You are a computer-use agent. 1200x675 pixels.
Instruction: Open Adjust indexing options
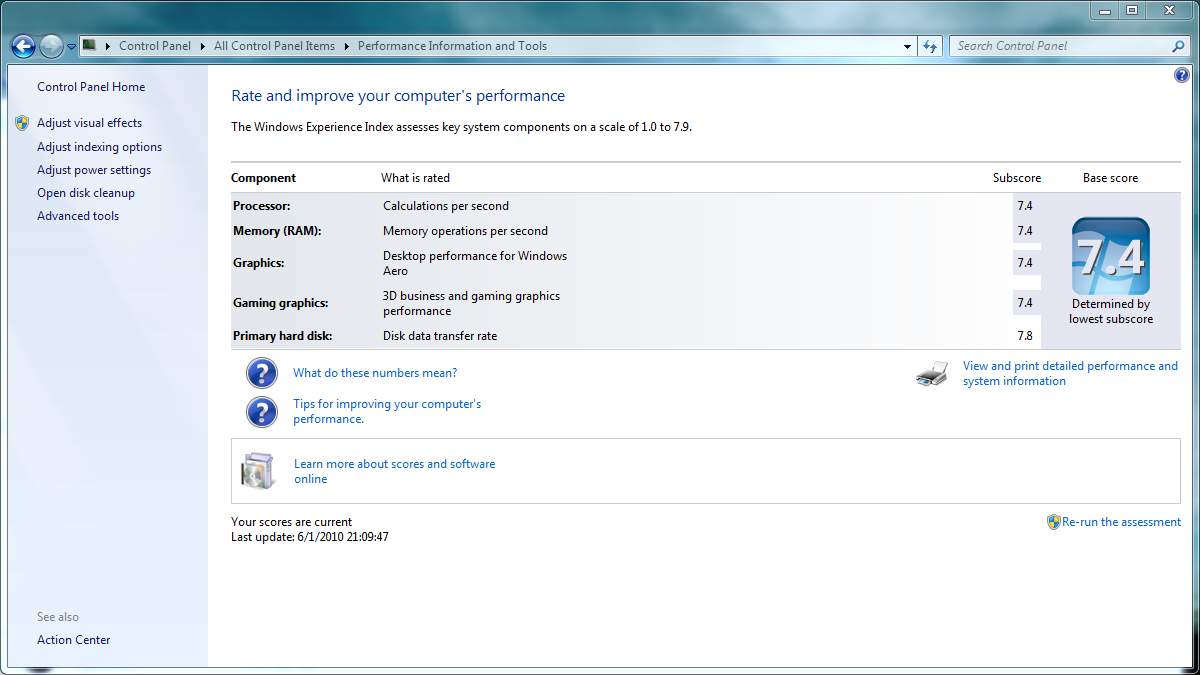tap(99, 147)
